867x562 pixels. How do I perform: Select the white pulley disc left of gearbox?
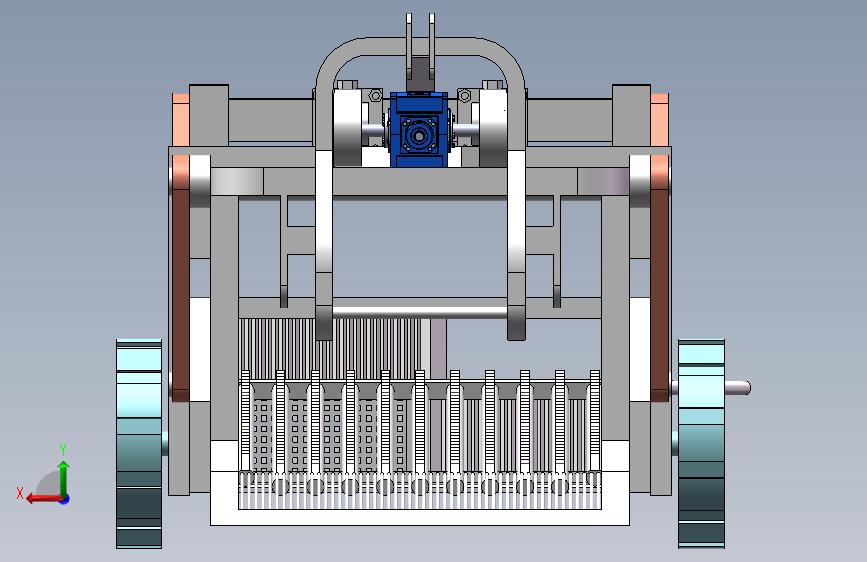point(347,128)
